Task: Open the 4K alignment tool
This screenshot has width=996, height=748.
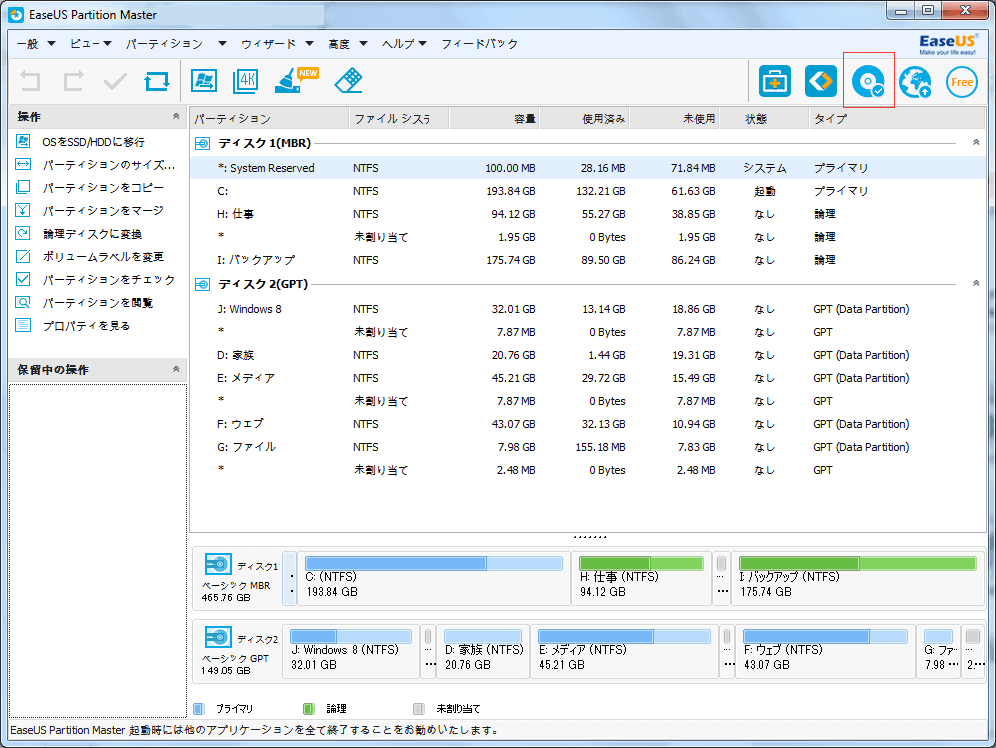Action: 246,81
